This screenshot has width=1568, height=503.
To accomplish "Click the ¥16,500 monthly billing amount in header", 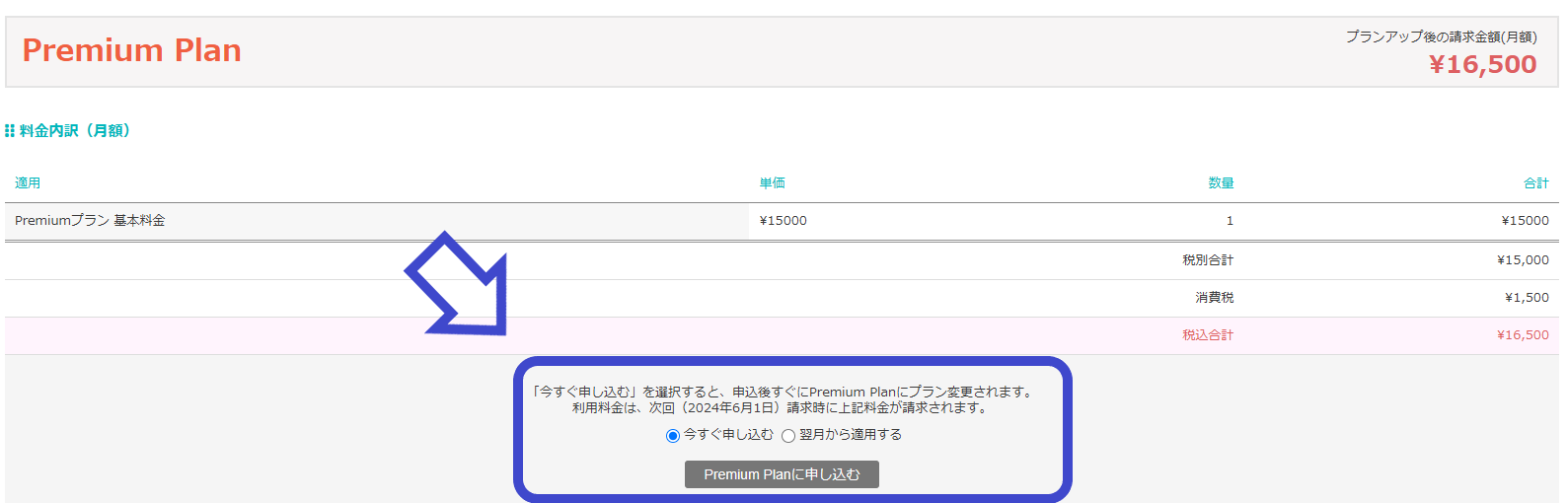I will (x=1482, y=65).
